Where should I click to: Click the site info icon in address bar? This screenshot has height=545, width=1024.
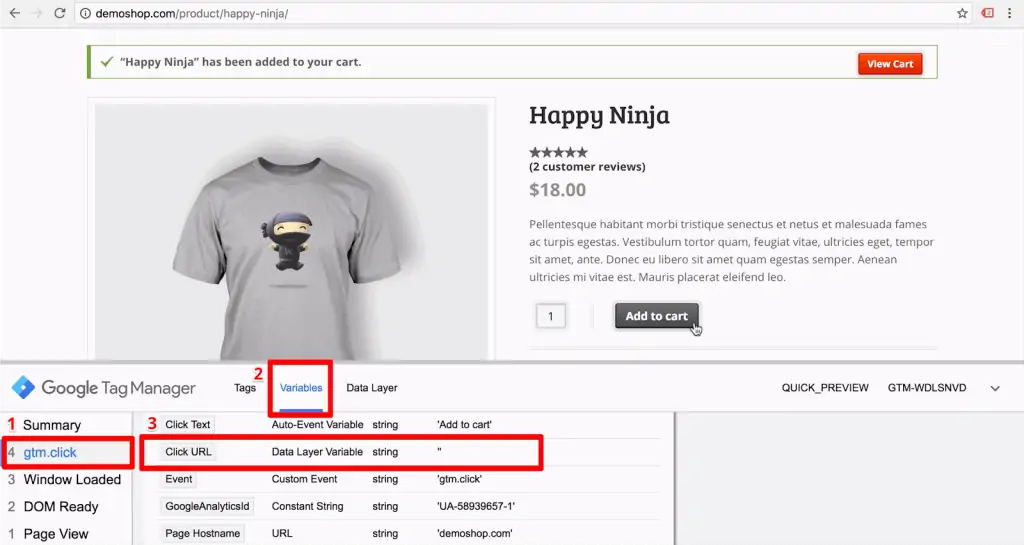pos(86,13)
